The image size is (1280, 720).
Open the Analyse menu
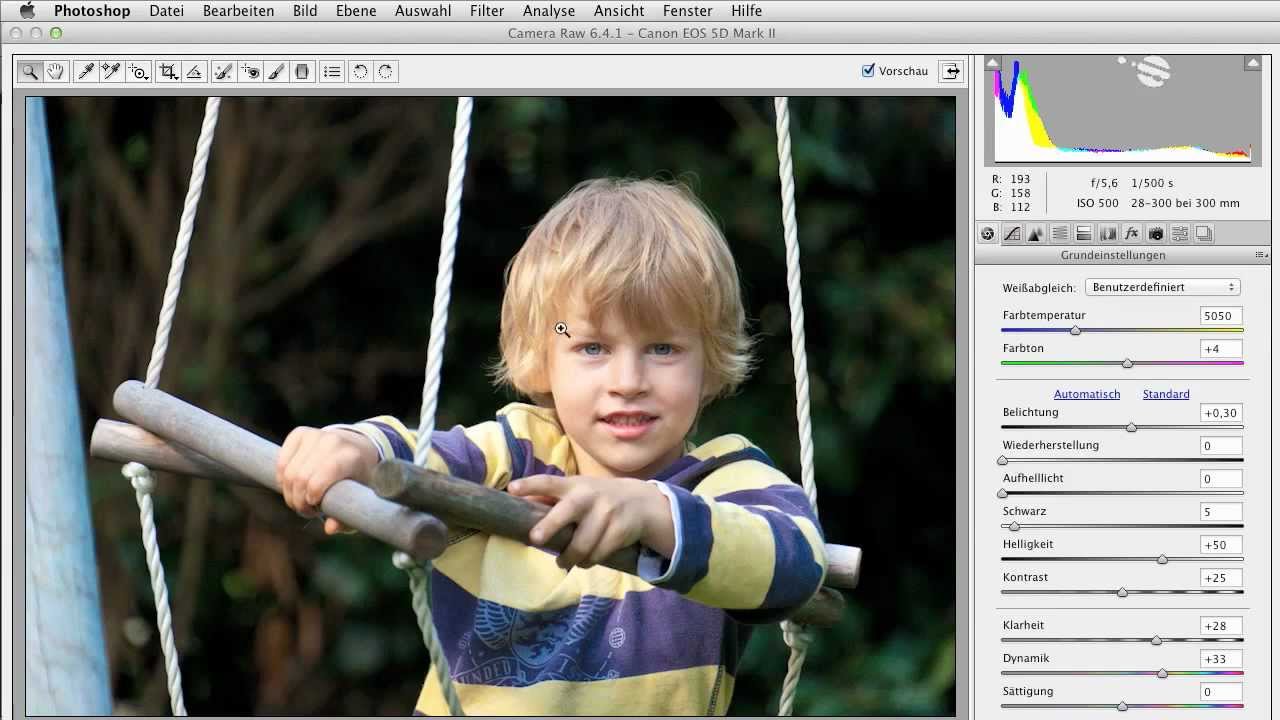pos(549,11)
